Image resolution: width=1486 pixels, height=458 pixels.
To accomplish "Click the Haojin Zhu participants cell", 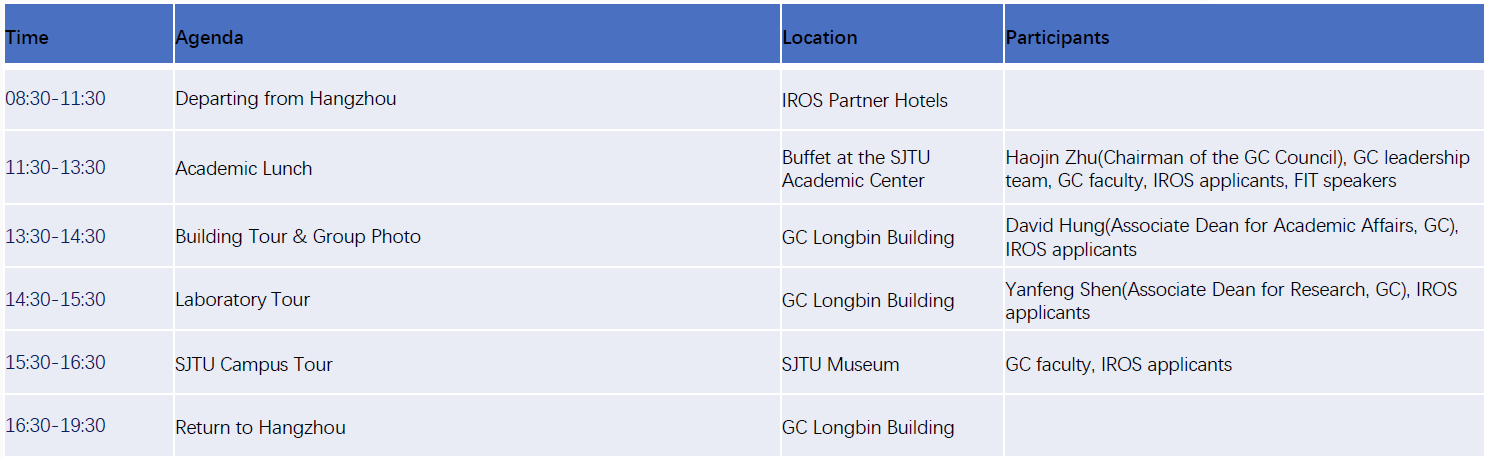I will (x=1237, y=169).
